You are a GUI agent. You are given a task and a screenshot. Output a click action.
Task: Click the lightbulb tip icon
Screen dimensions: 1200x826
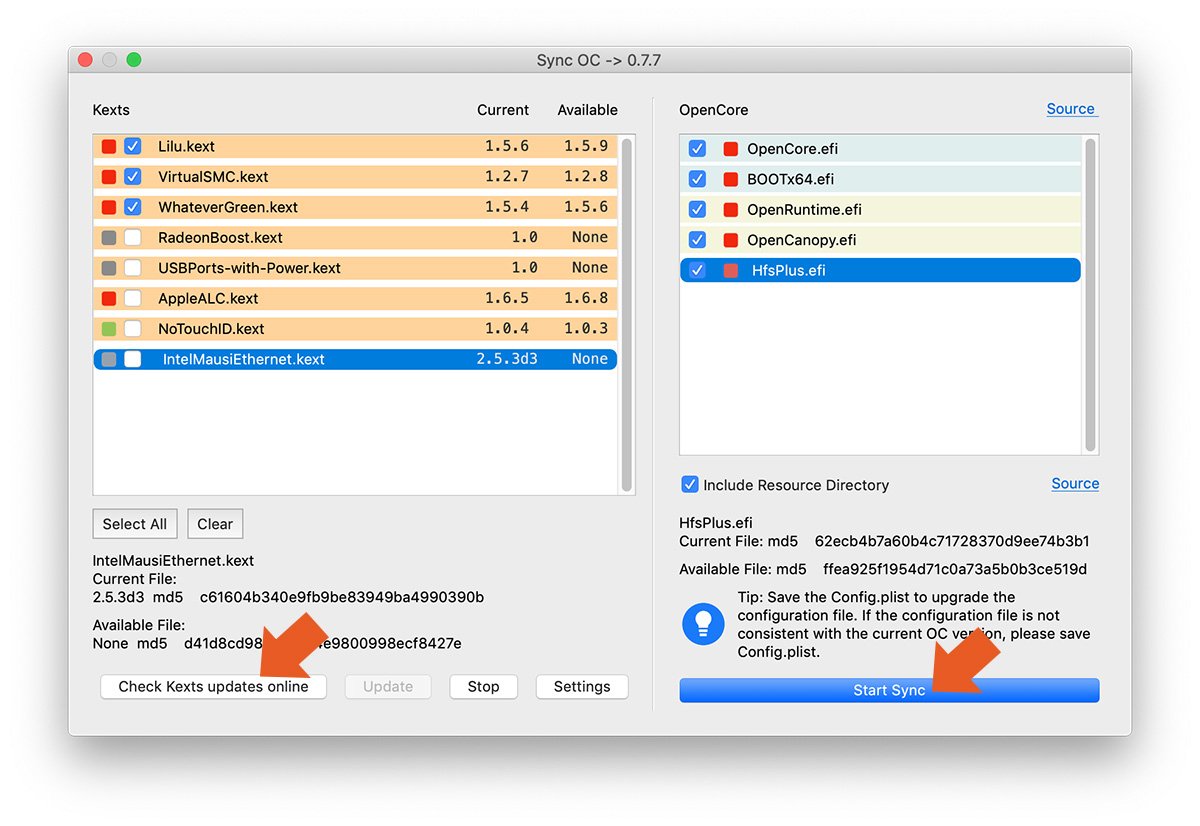click(x=703, y=623)
